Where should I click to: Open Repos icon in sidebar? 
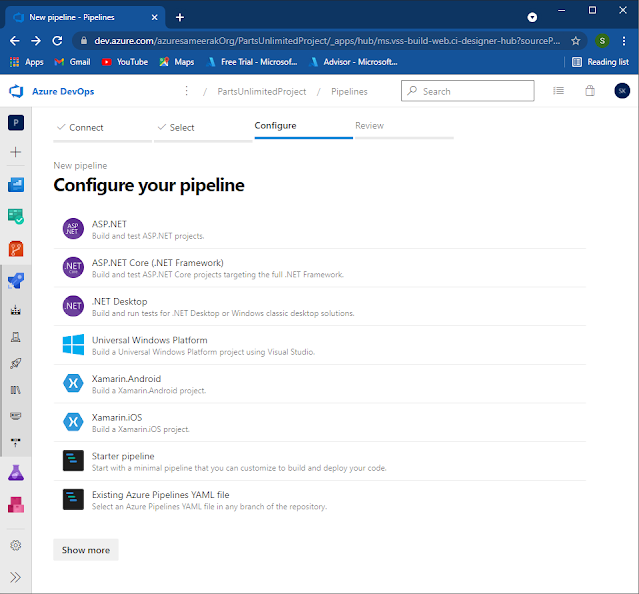click(16, 249)
